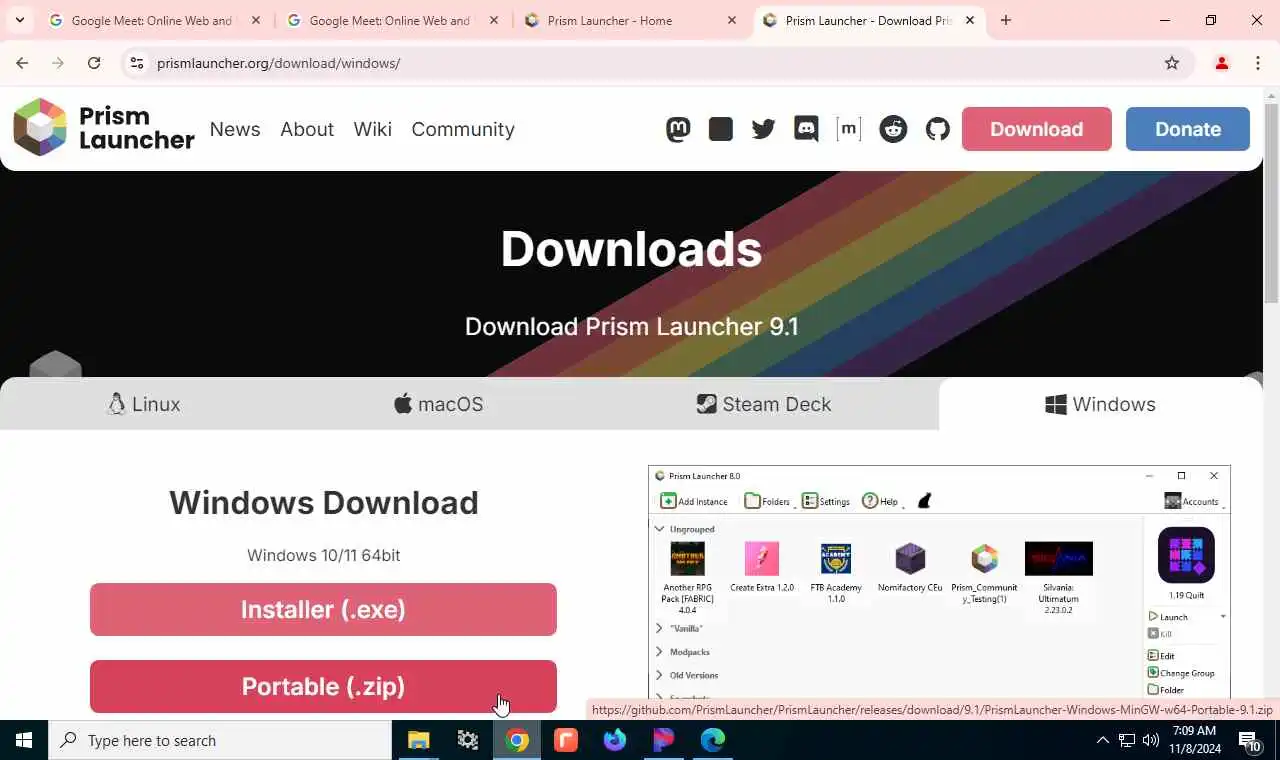Bookmark this page with the star icon
The image size is (1280, 760).
pos(1172,63)
